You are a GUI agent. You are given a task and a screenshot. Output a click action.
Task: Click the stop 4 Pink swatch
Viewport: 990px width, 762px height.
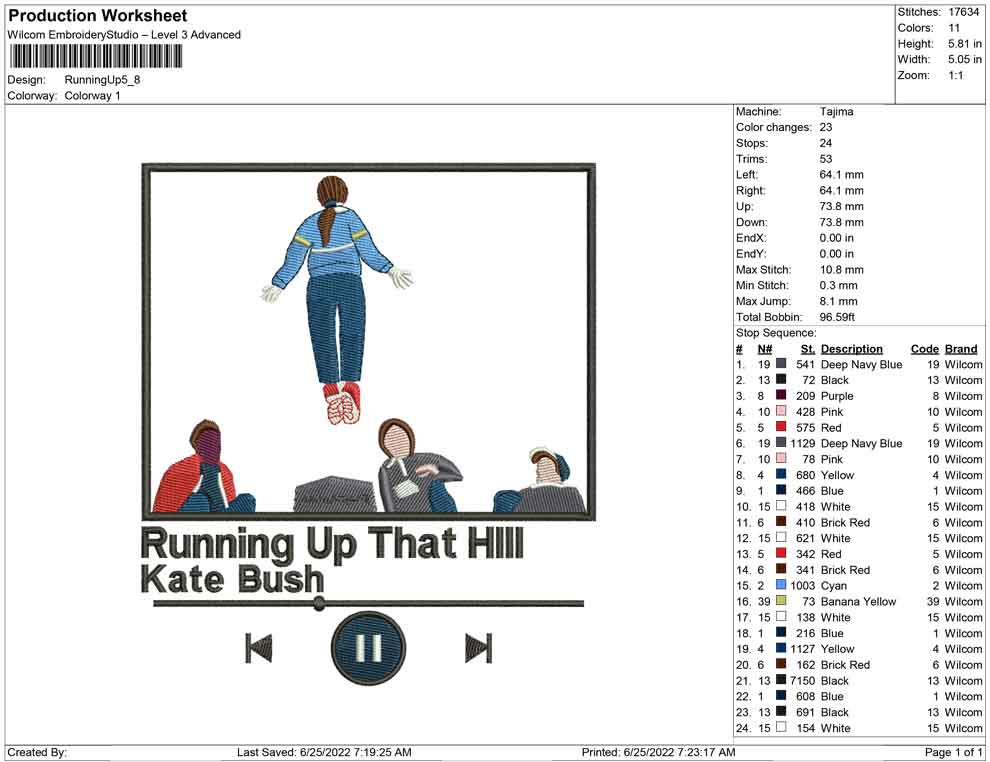pos(781,411)
